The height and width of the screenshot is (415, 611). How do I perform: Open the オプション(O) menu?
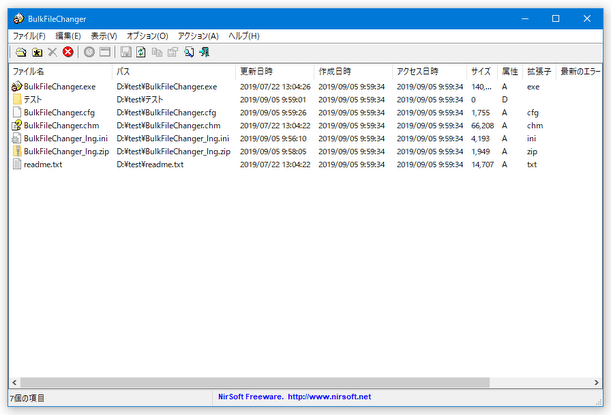pos(147,36)
